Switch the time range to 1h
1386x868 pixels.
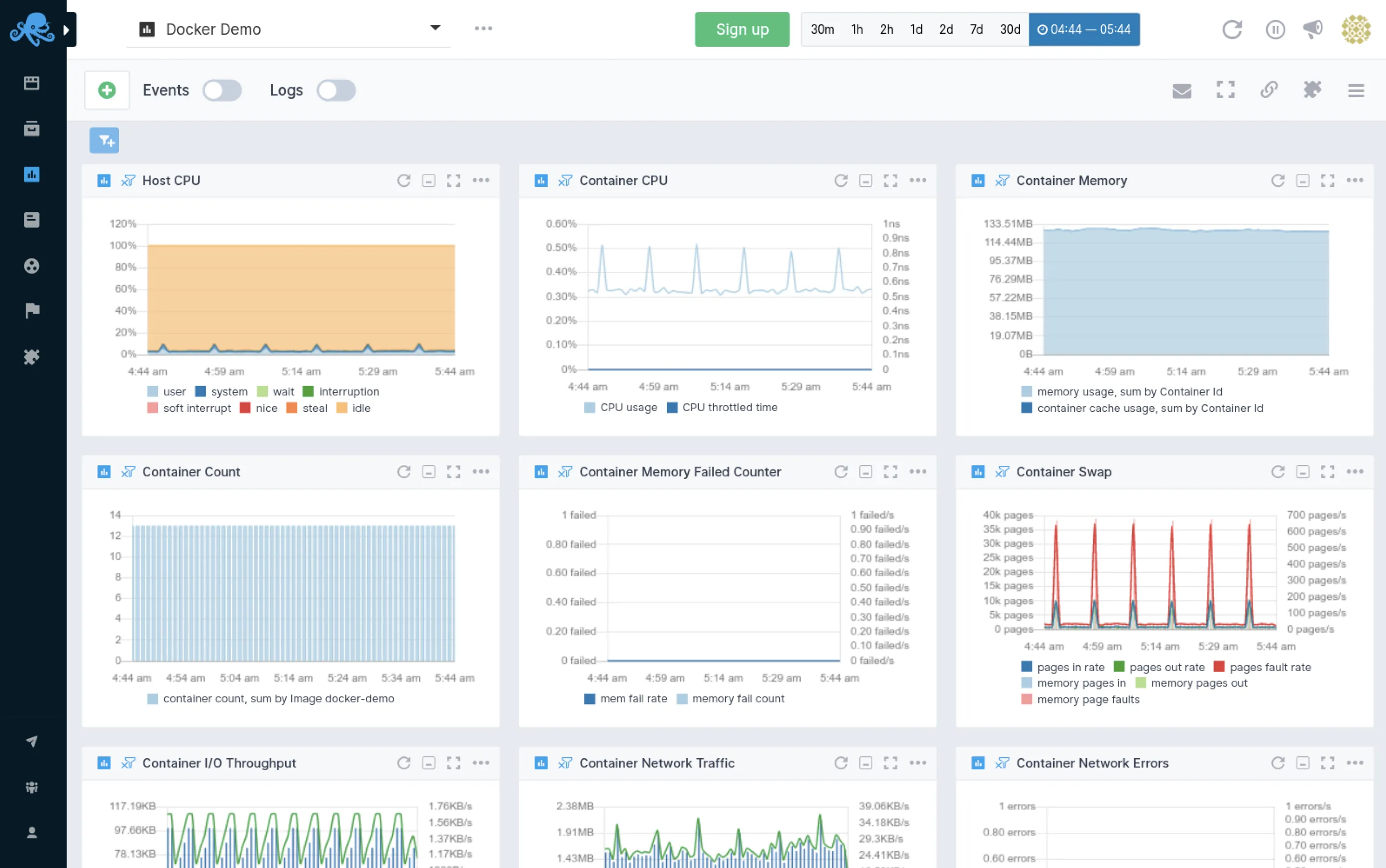857,29
